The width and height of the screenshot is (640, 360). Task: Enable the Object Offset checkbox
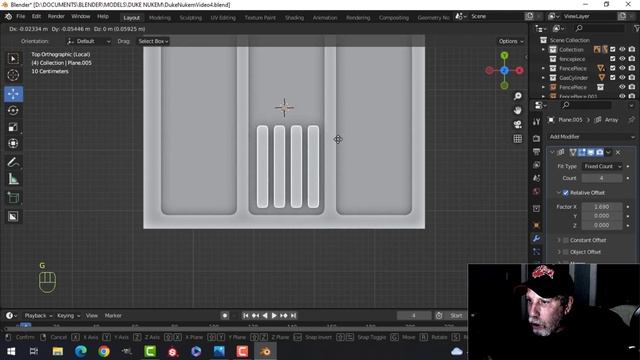coord(566,252)
